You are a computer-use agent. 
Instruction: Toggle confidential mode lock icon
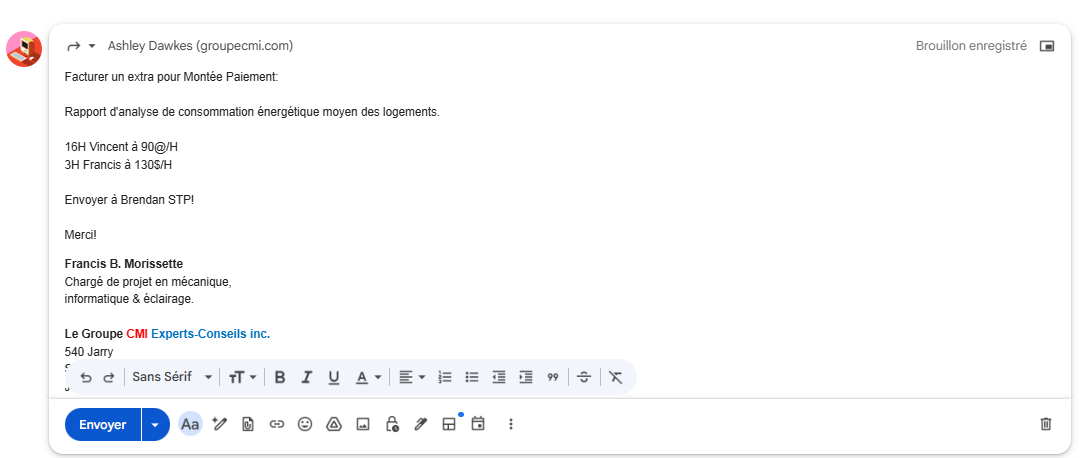[x=392, y=424]
